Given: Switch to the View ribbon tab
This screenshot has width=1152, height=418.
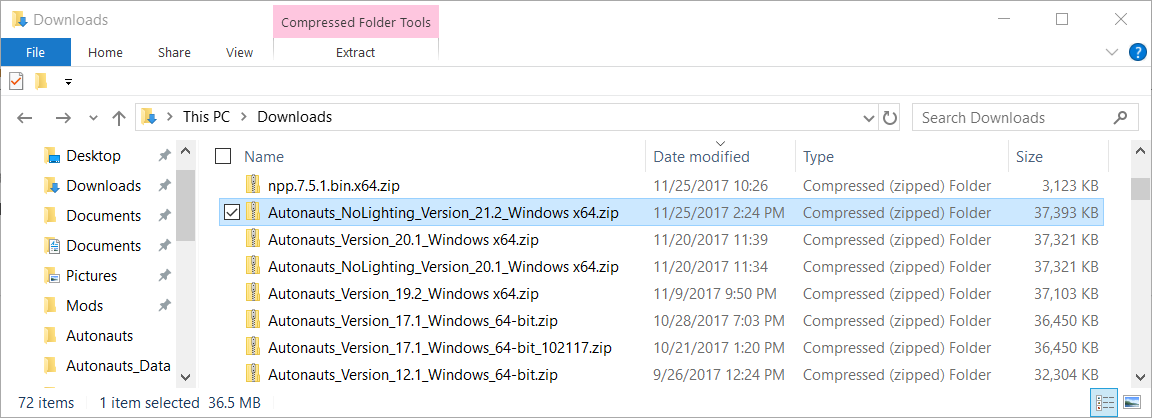Looking at the screenshot, I should coord(240,52).
